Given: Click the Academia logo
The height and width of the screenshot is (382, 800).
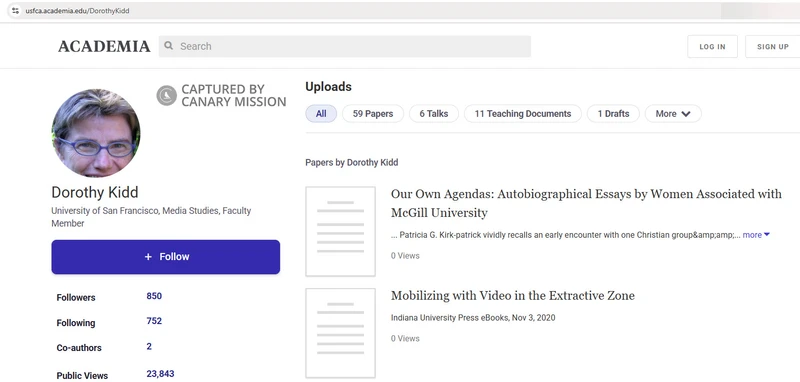Looking at the screenshot, I should click(x=104, y=46).
